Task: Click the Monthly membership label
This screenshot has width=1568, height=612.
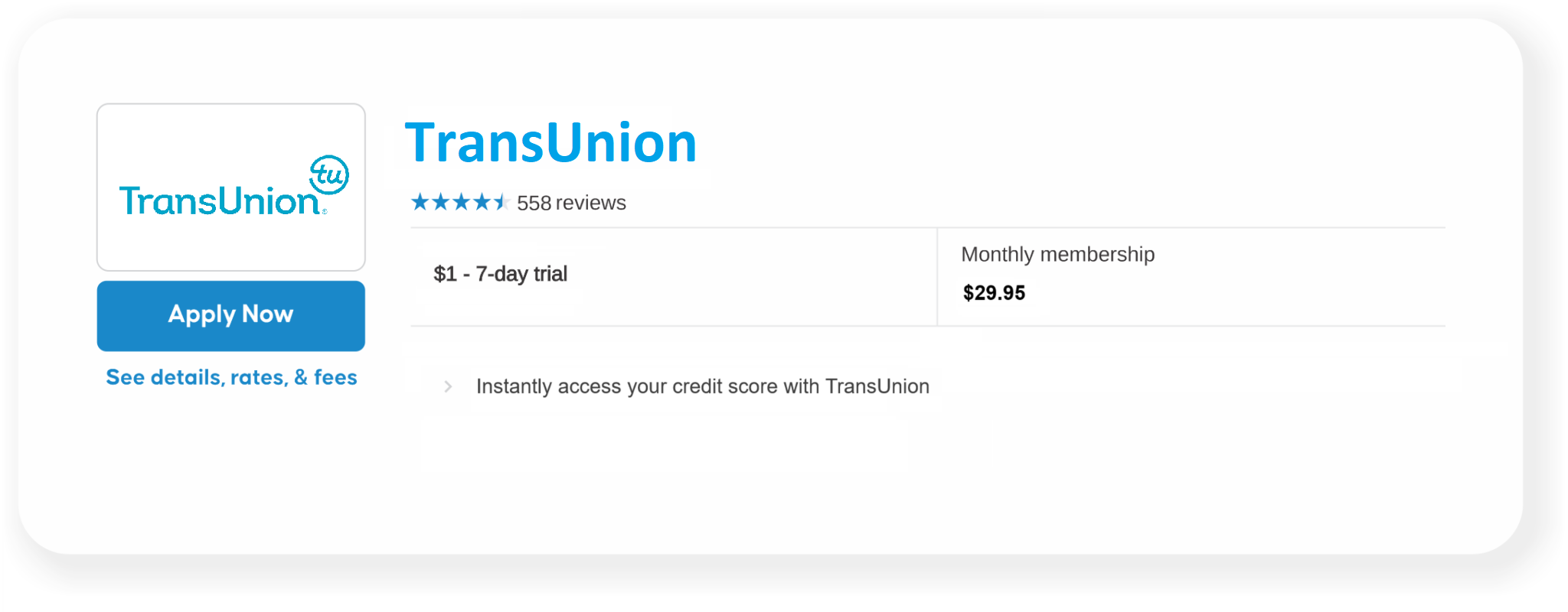Action: (1058, 254)
